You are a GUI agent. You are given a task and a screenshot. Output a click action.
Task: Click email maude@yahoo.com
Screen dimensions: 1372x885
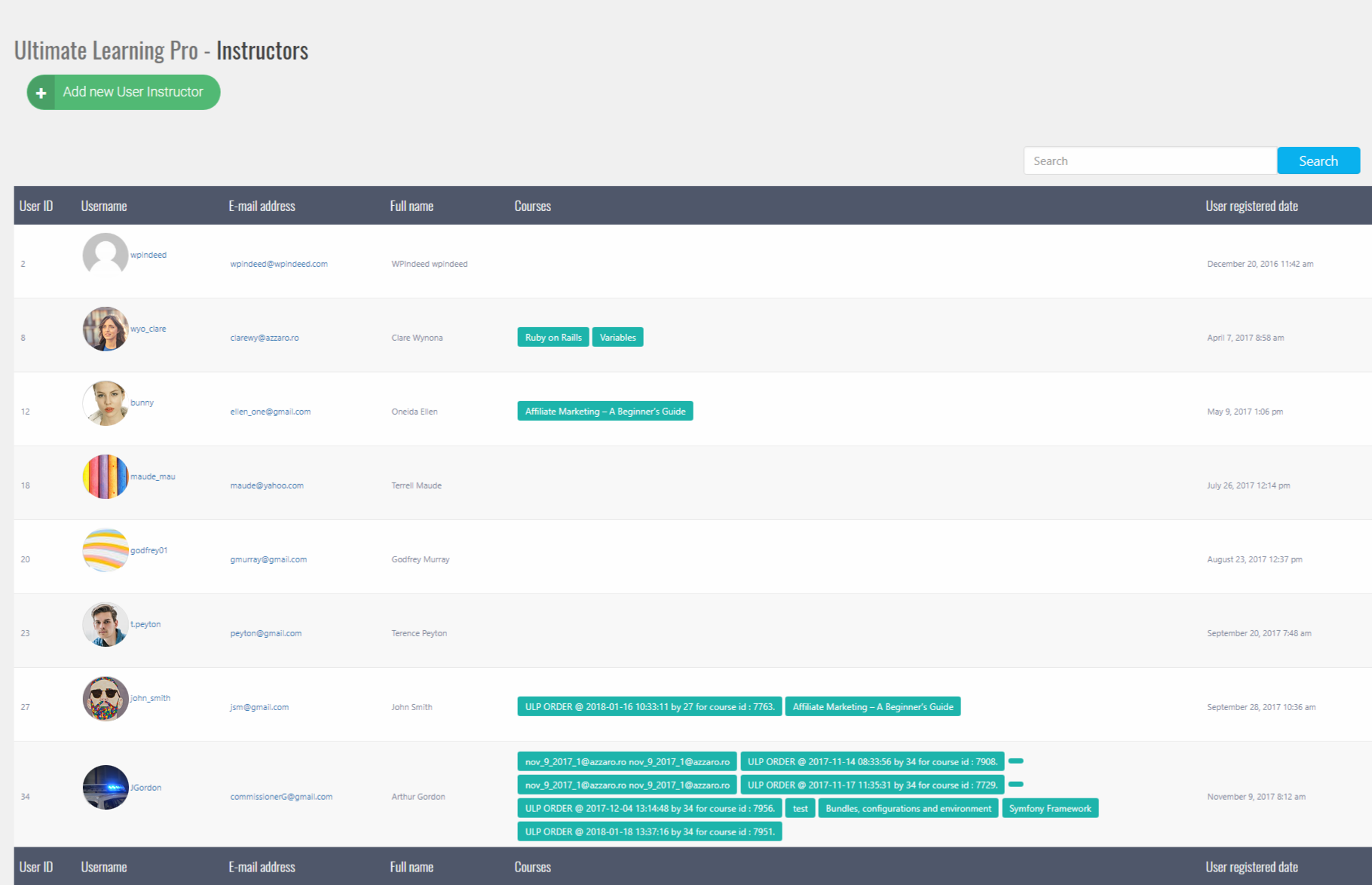[267, 485]
